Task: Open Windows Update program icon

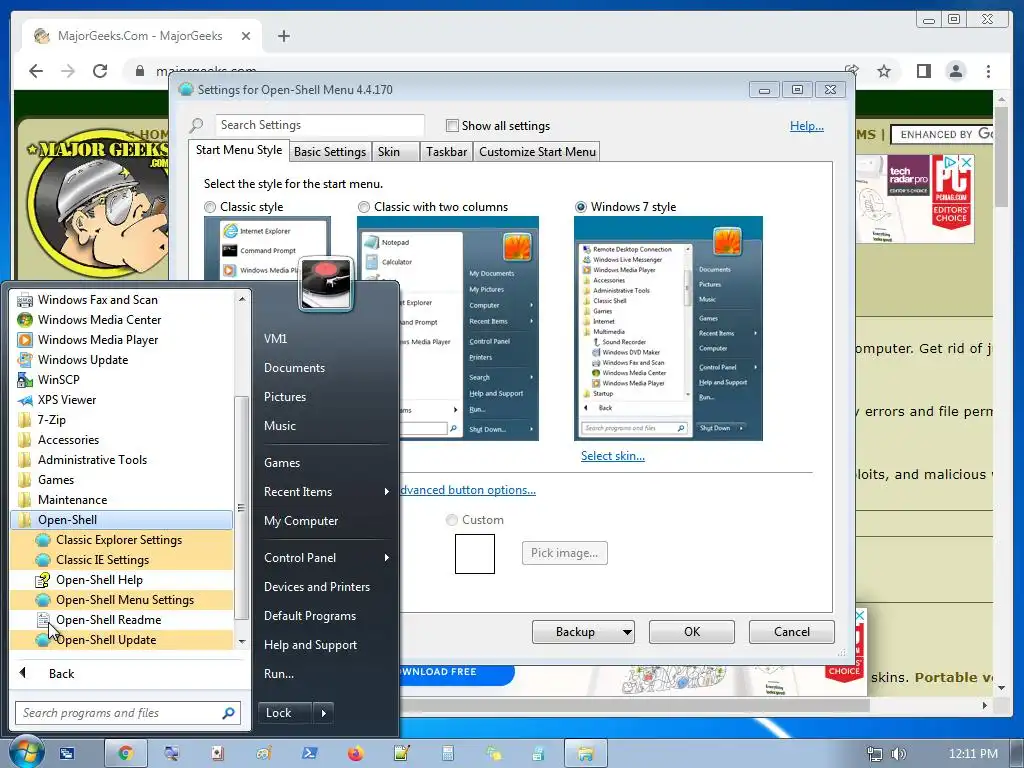Action: [x=25, y=360]
